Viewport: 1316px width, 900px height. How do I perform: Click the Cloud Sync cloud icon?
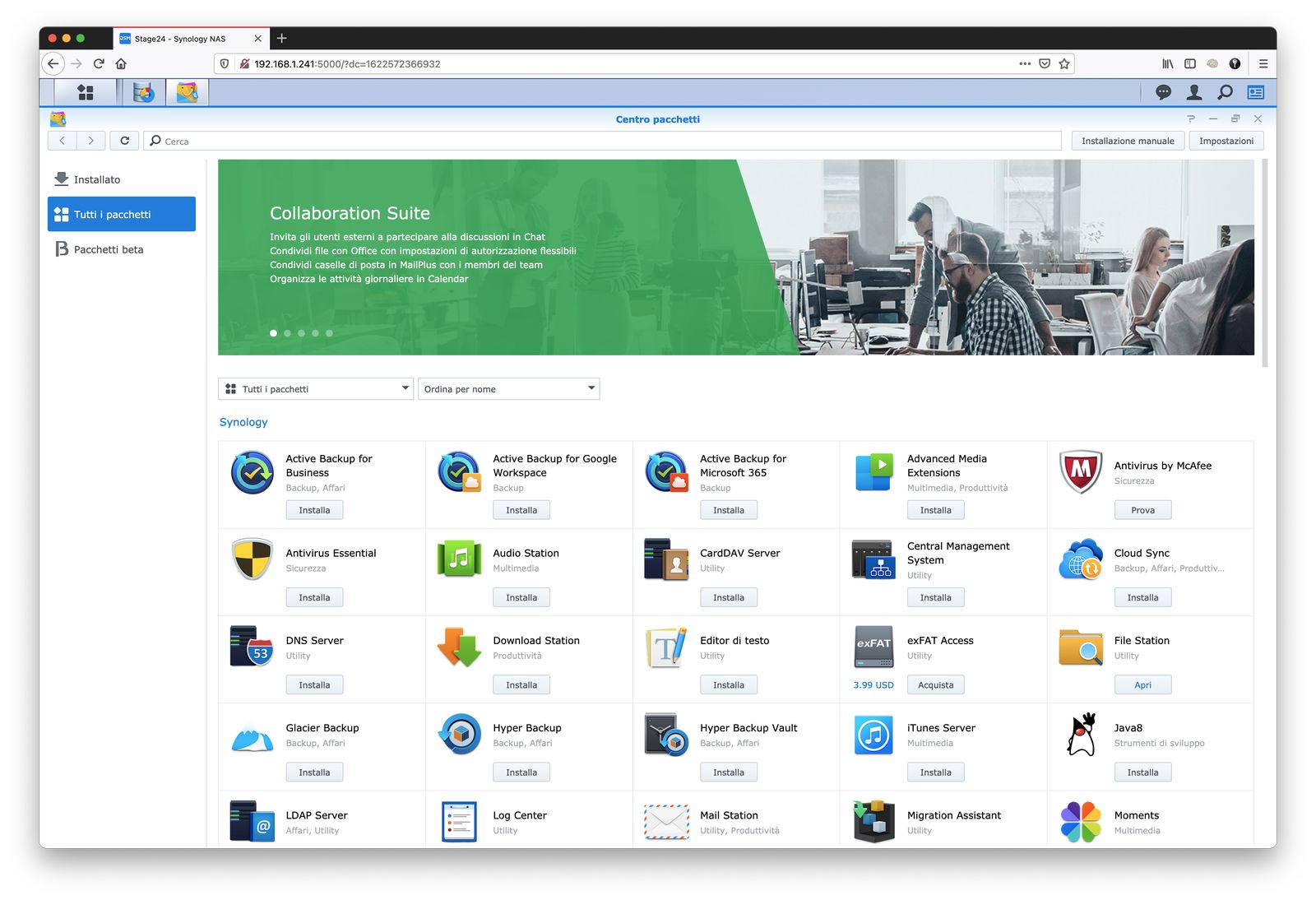coord(1081,559)
